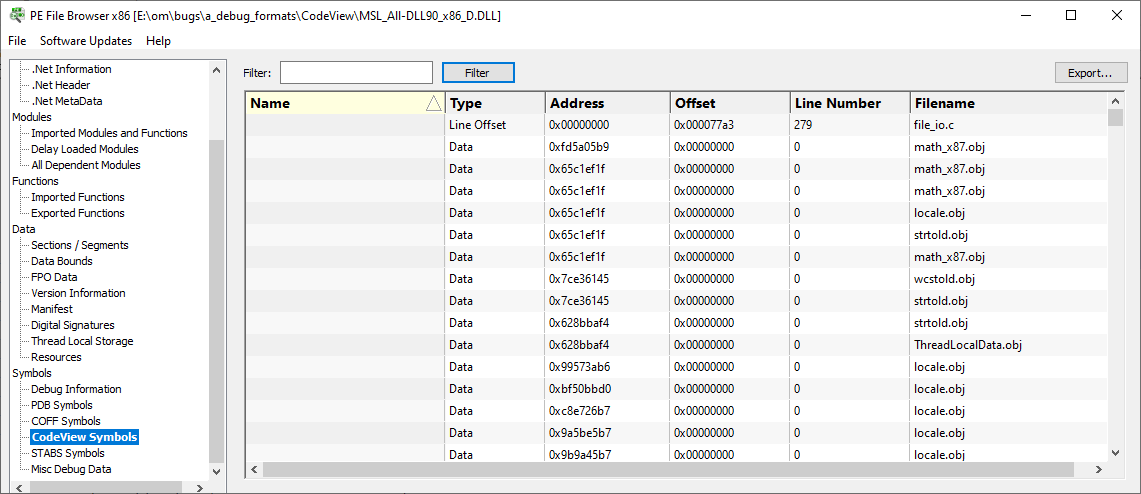Open the Help menu
Viewport: 1141px width, 494px height.
pos(159,41)
